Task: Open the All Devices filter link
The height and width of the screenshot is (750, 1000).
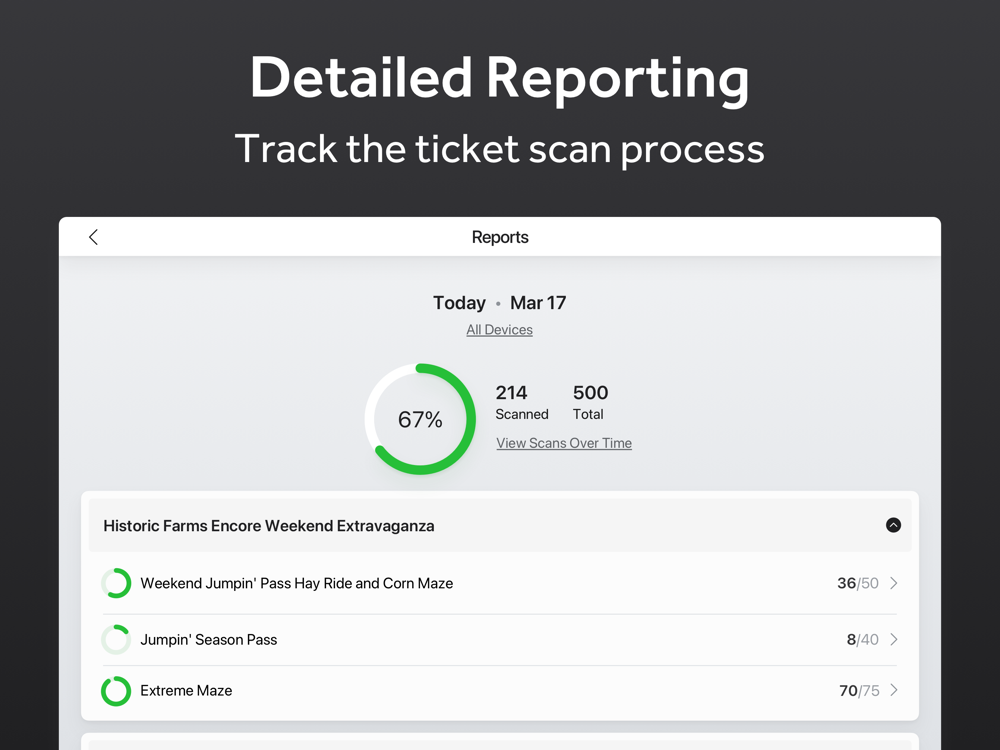Action: [499, 330]
